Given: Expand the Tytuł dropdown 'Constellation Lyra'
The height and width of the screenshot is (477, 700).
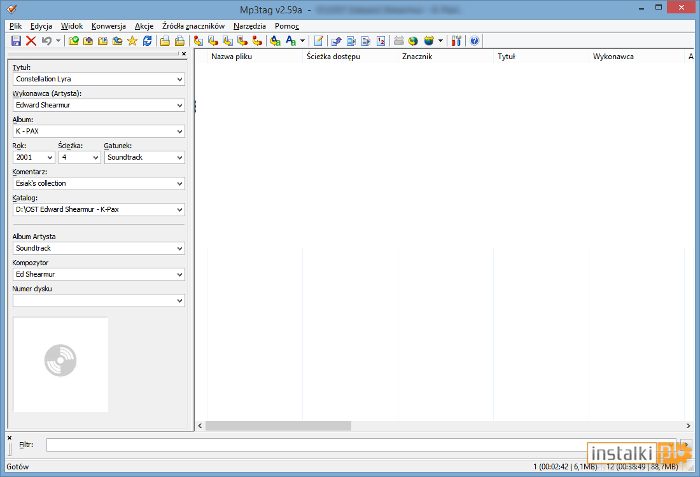Looking at the screenshot, I should point(179,80).
